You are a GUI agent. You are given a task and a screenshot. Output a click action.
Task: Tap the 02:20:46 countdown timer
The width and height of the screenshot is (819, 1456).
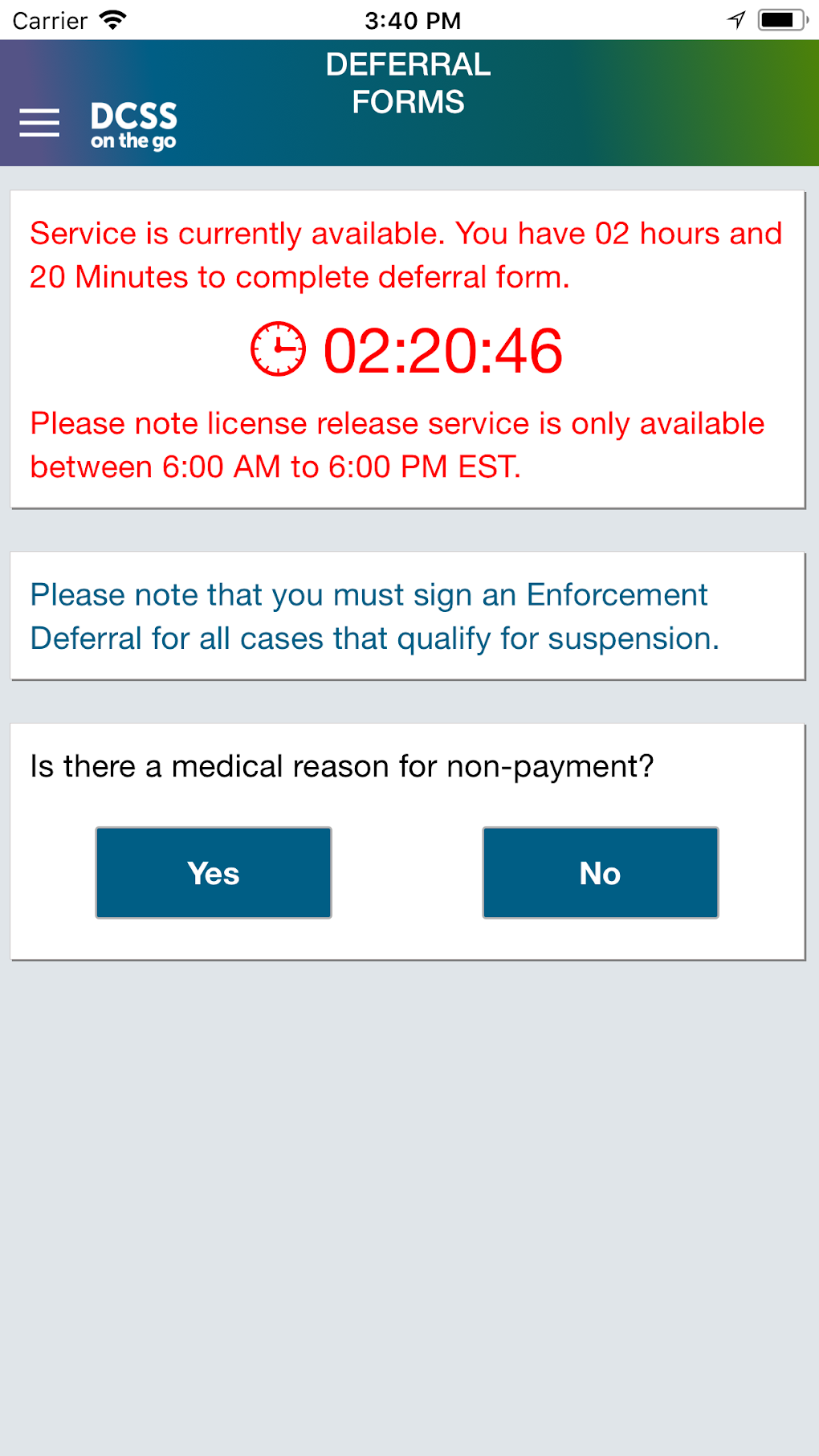pyautogui.click(x=442, y=351)
